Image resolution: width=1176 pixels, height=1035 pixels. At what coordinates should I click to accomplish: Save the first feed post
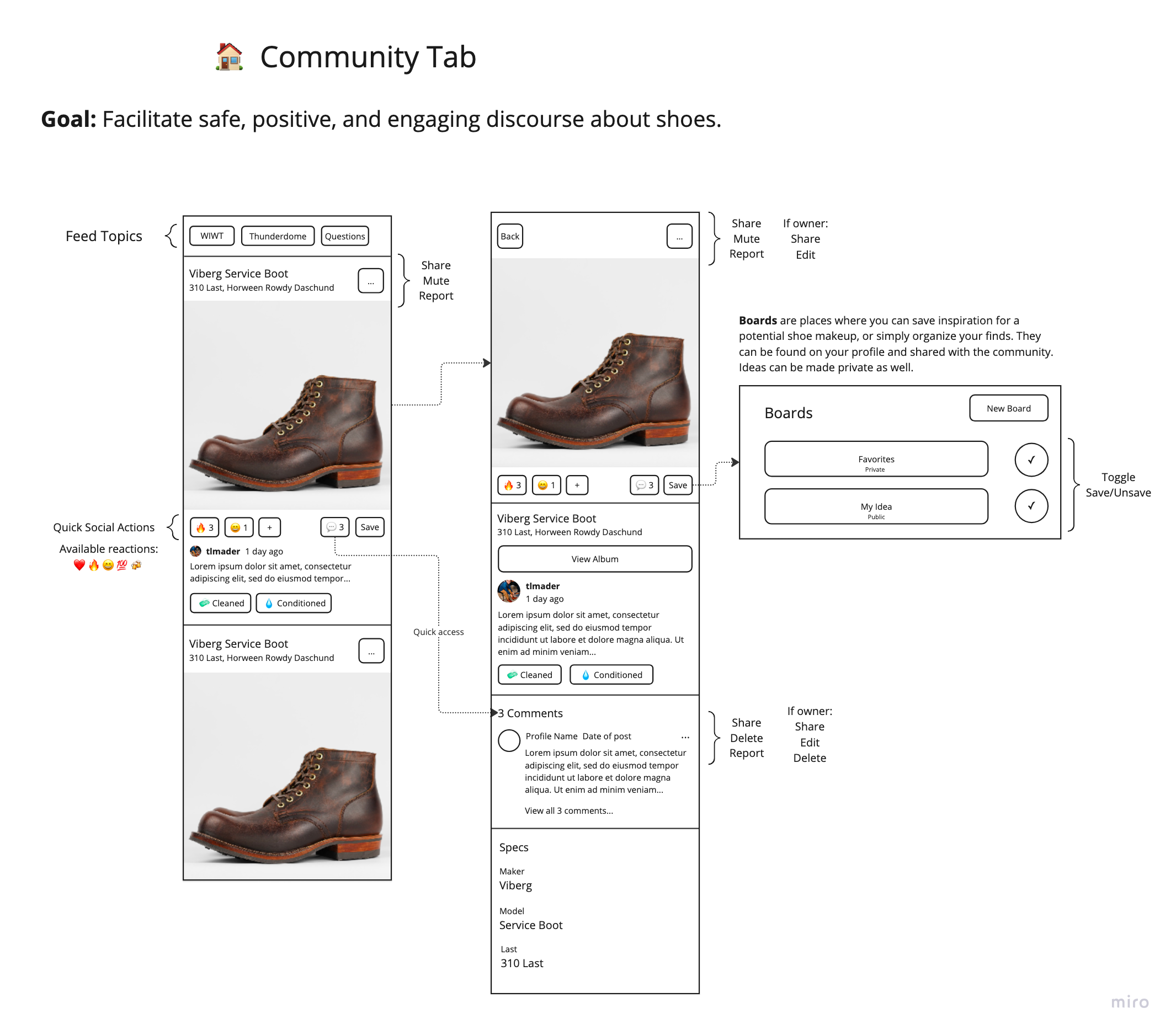coord(369,527)
